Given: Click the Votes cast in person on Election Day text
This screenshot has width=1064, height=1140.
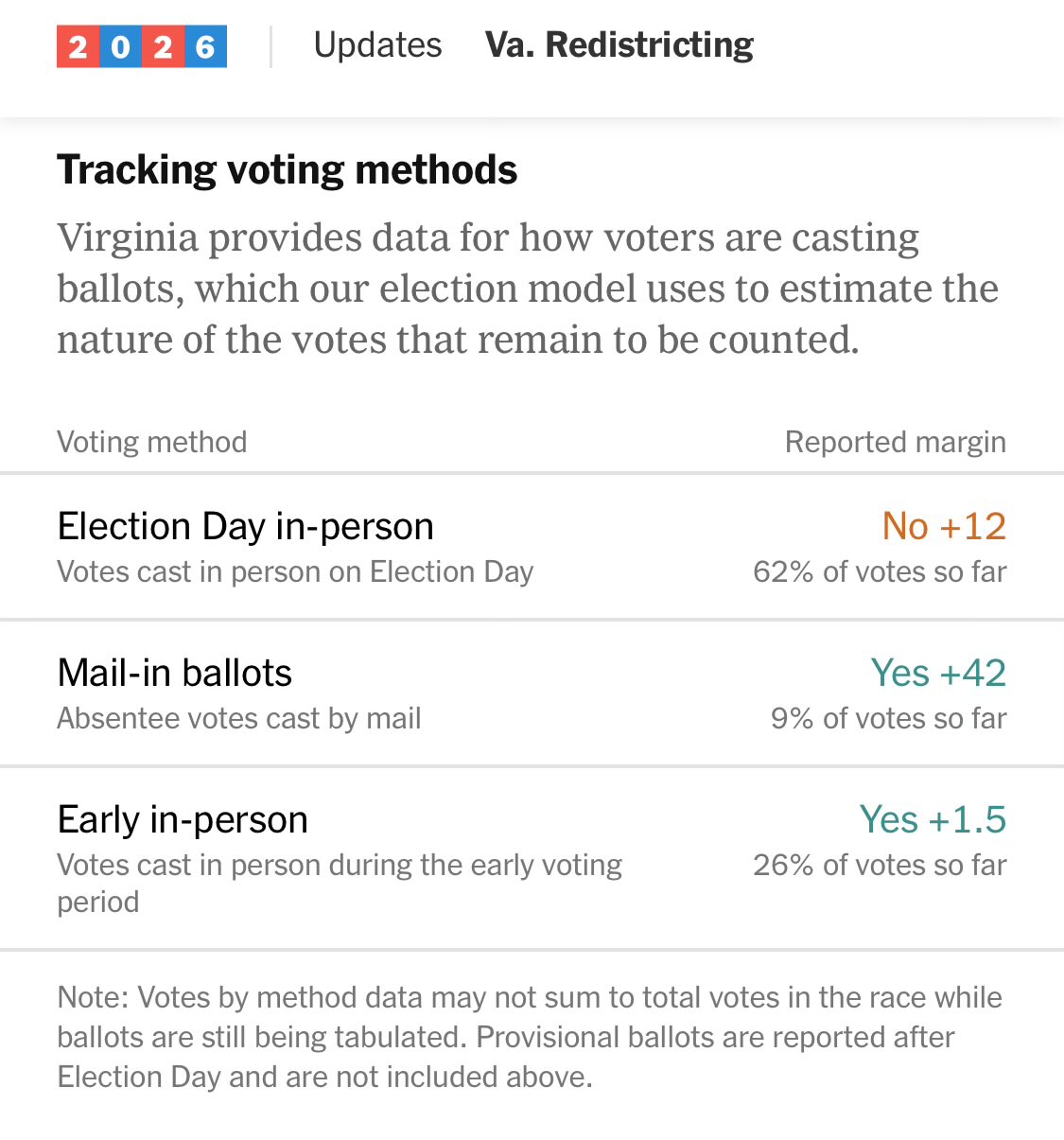Looking at the screenshot, I should (x=295, y=571).
